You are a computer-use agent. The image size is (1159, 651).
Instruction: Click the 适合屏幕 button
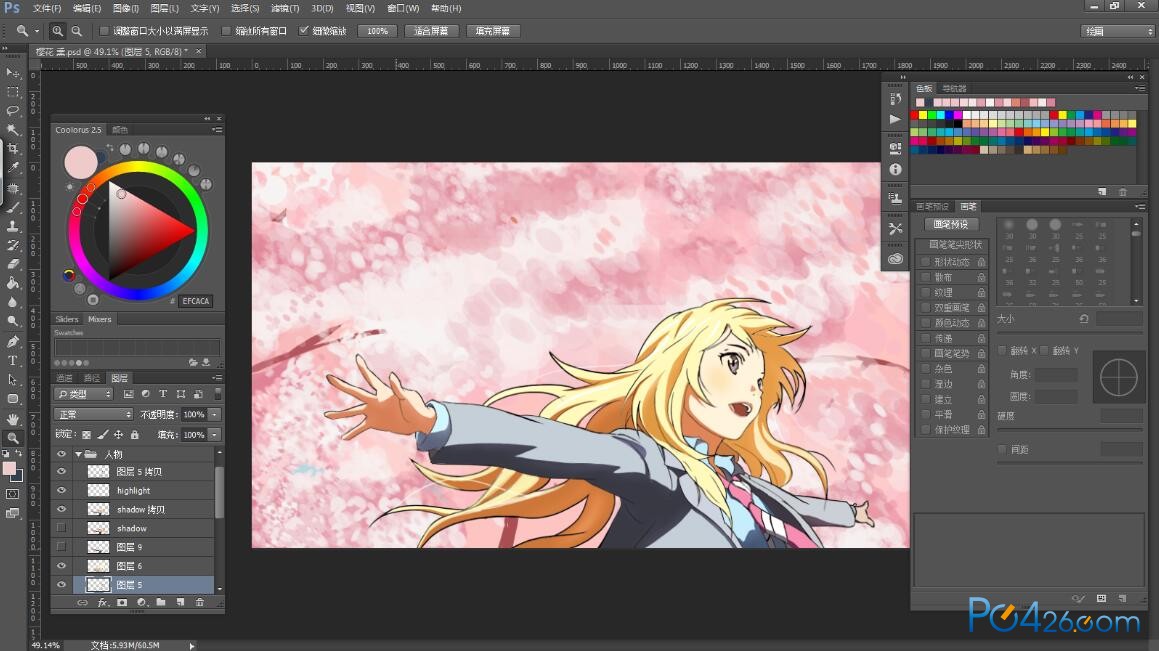(x=431, y=31)
